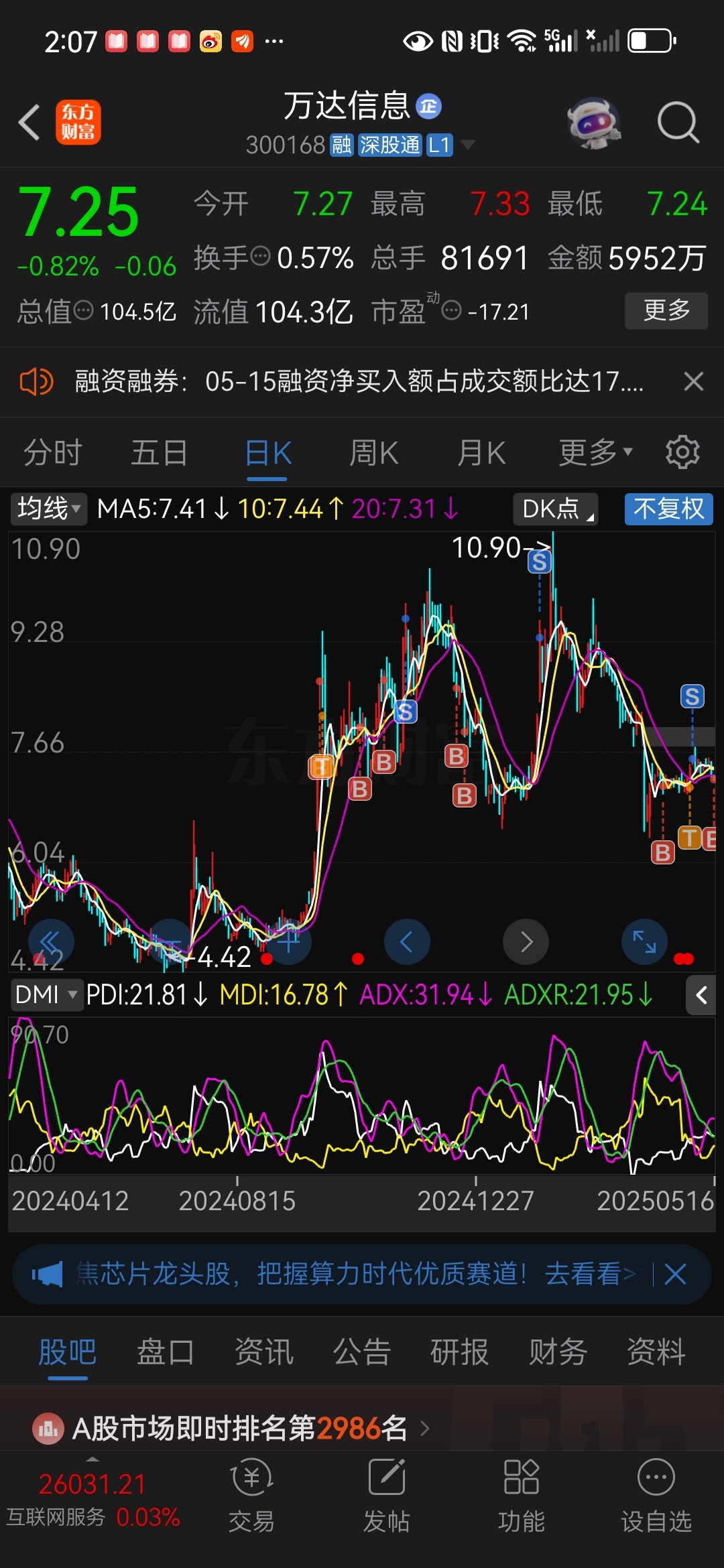Open the 均线 indicator dropdown
724x1568 pixels.
click(49, 509)
